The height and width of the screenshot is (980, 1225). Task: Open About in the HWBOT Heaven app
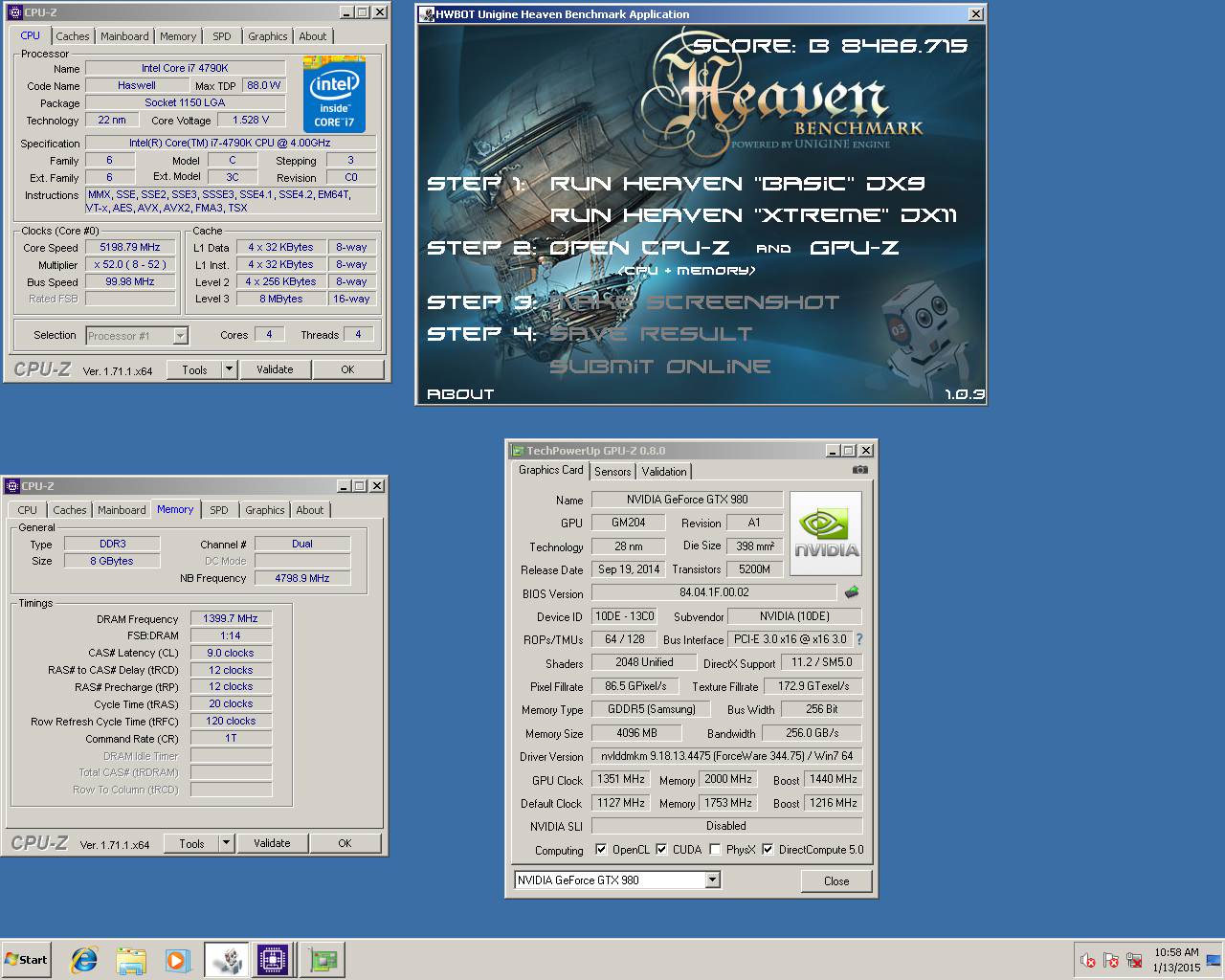[460, 394]
